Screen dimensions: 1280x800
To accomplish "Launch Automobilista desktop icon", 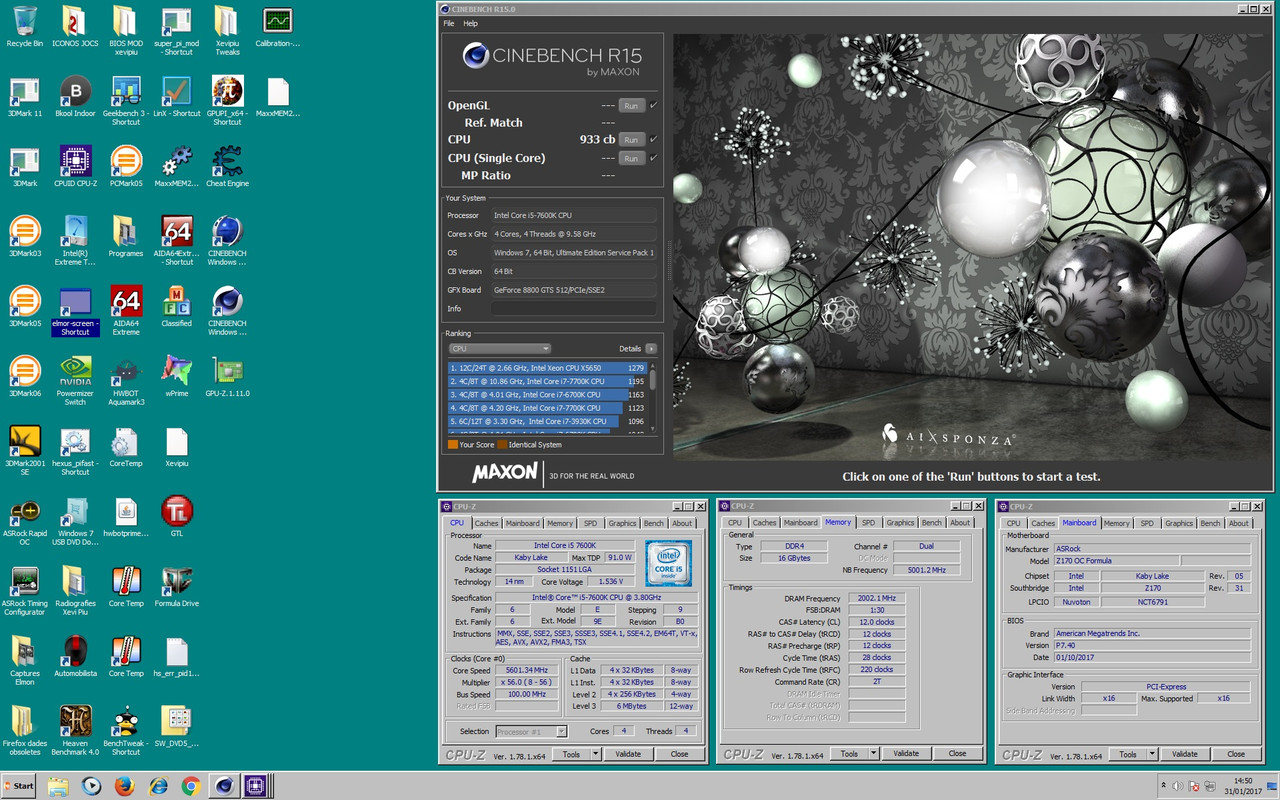I will coord(75,651).
